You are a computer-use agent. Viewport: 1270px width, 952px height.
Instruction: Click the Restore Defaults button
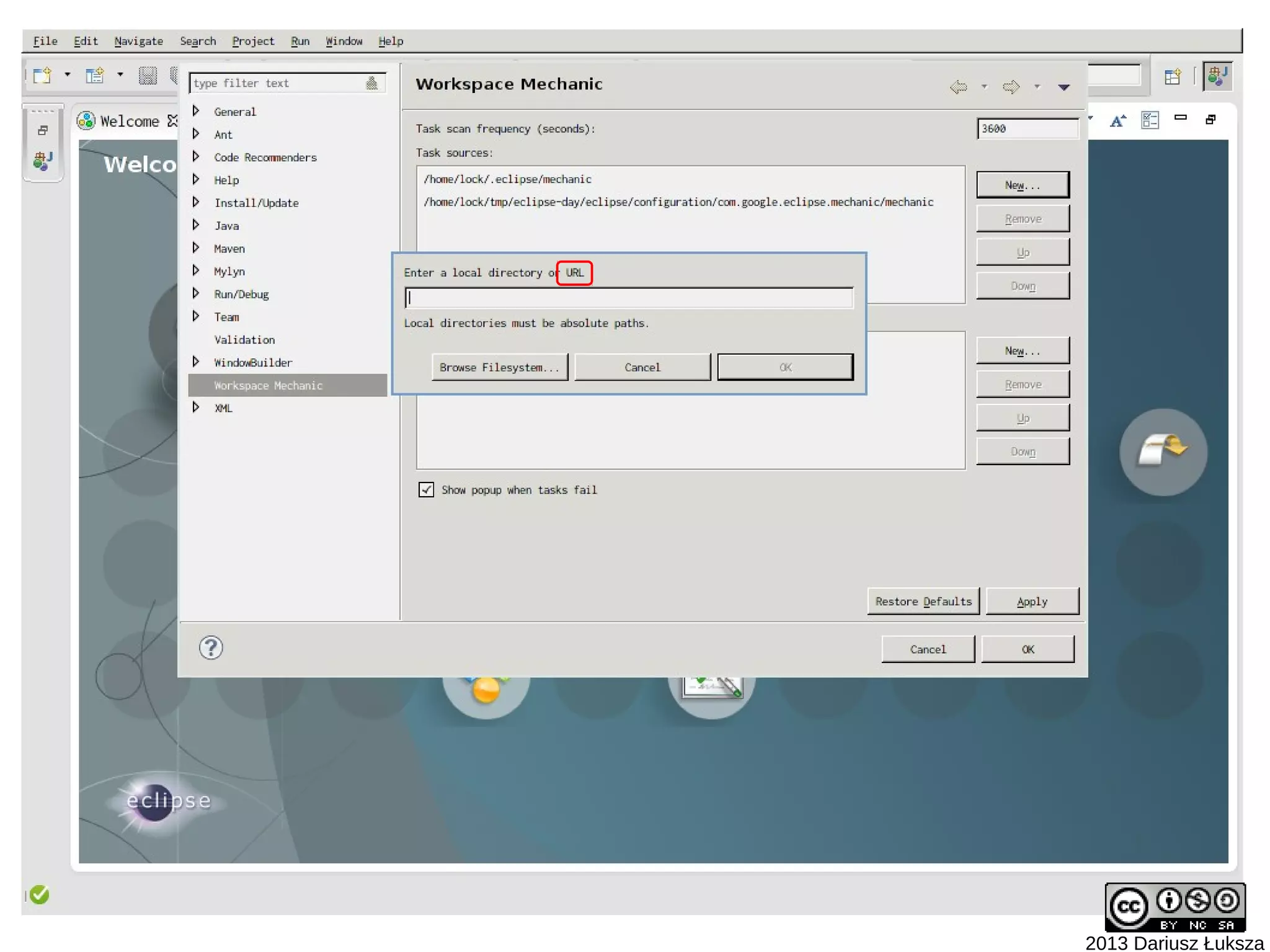[x=923, y=601]
